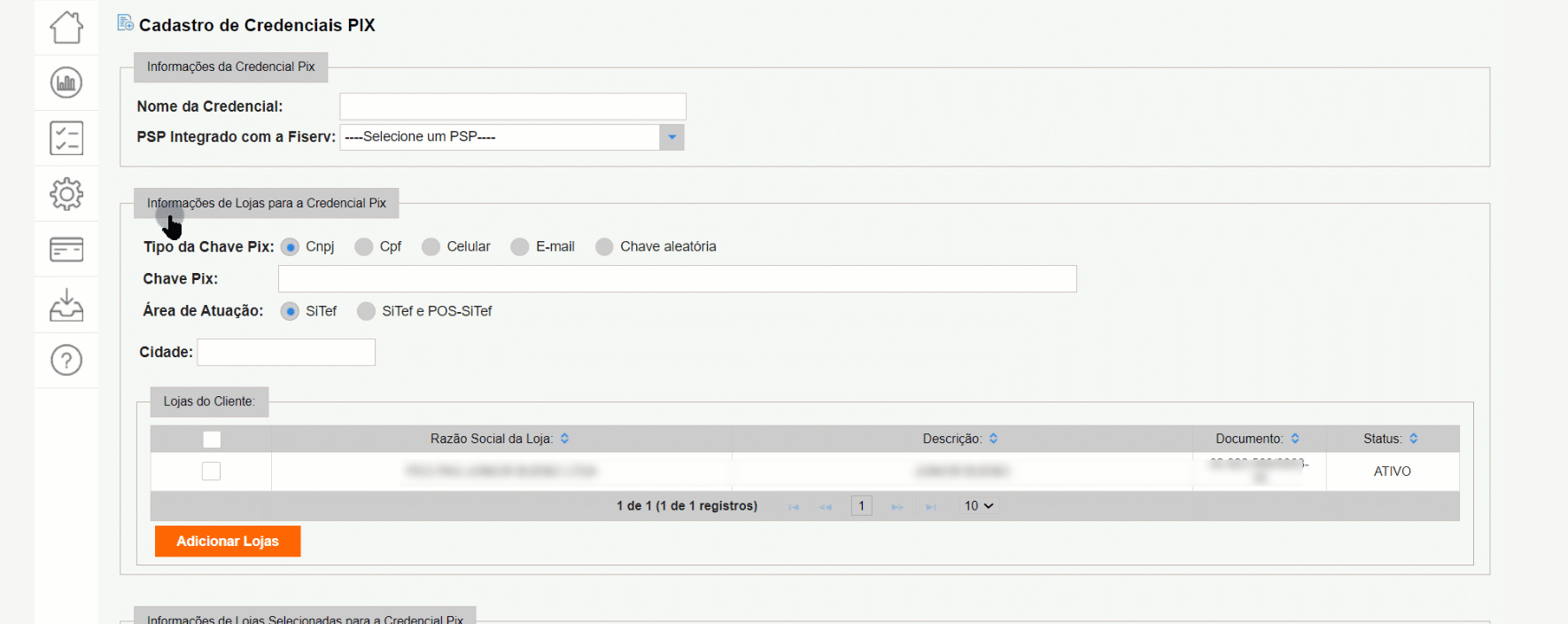Go to last page of stores table
1568x624 pixels.
click(x=931, y=506)
